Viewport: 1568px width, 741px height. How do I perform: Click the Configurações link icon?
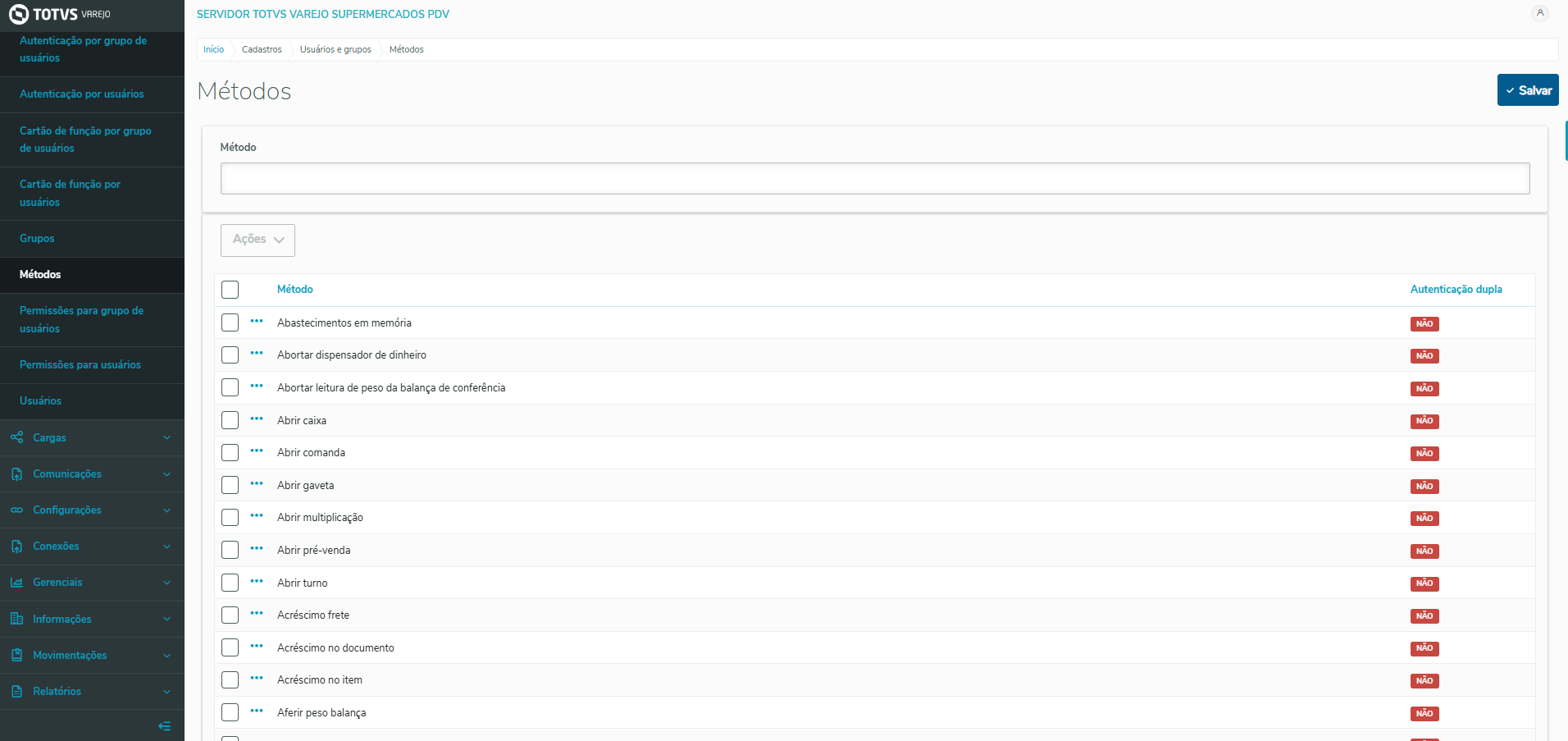[x=16, y=510]
